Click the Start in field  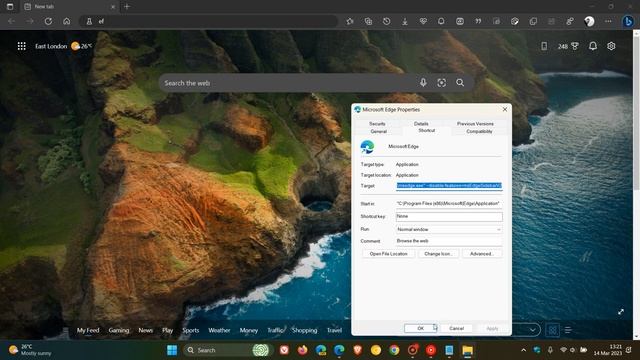pos(449,203)
